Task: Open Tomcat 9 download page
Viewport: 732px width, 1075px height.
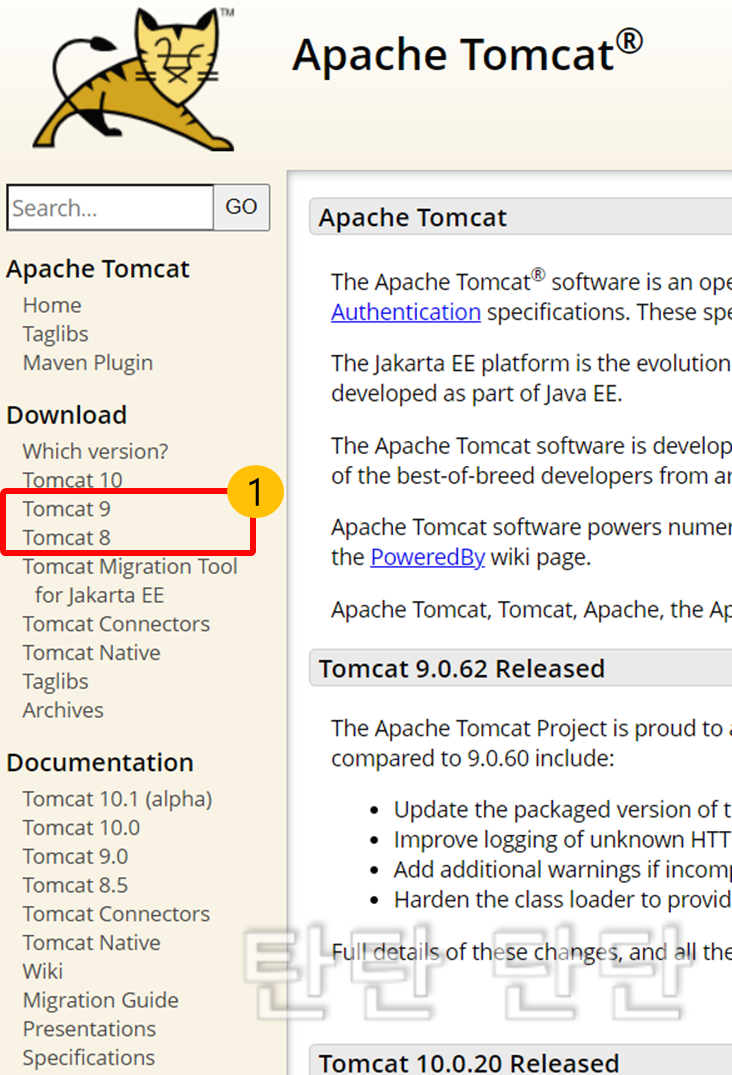Action: tap(66, 509)
